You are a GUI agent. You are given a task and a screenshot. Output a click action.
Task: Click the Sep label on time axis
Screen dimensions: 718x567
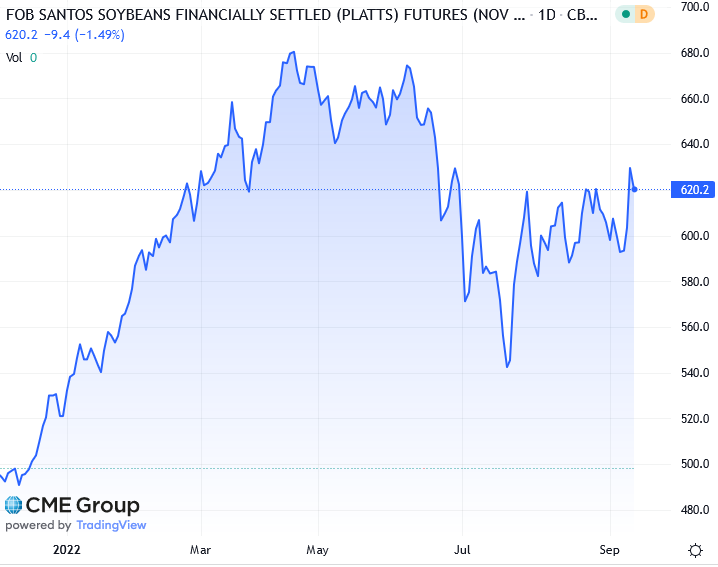click(608, 549)
